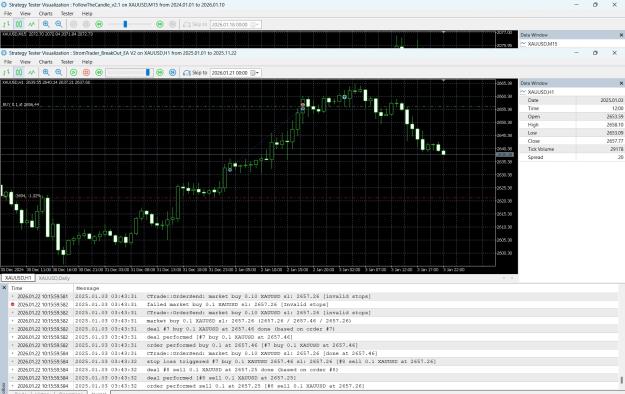Select 'deal performed [#7 buy' log row

[x=313, y=337]
